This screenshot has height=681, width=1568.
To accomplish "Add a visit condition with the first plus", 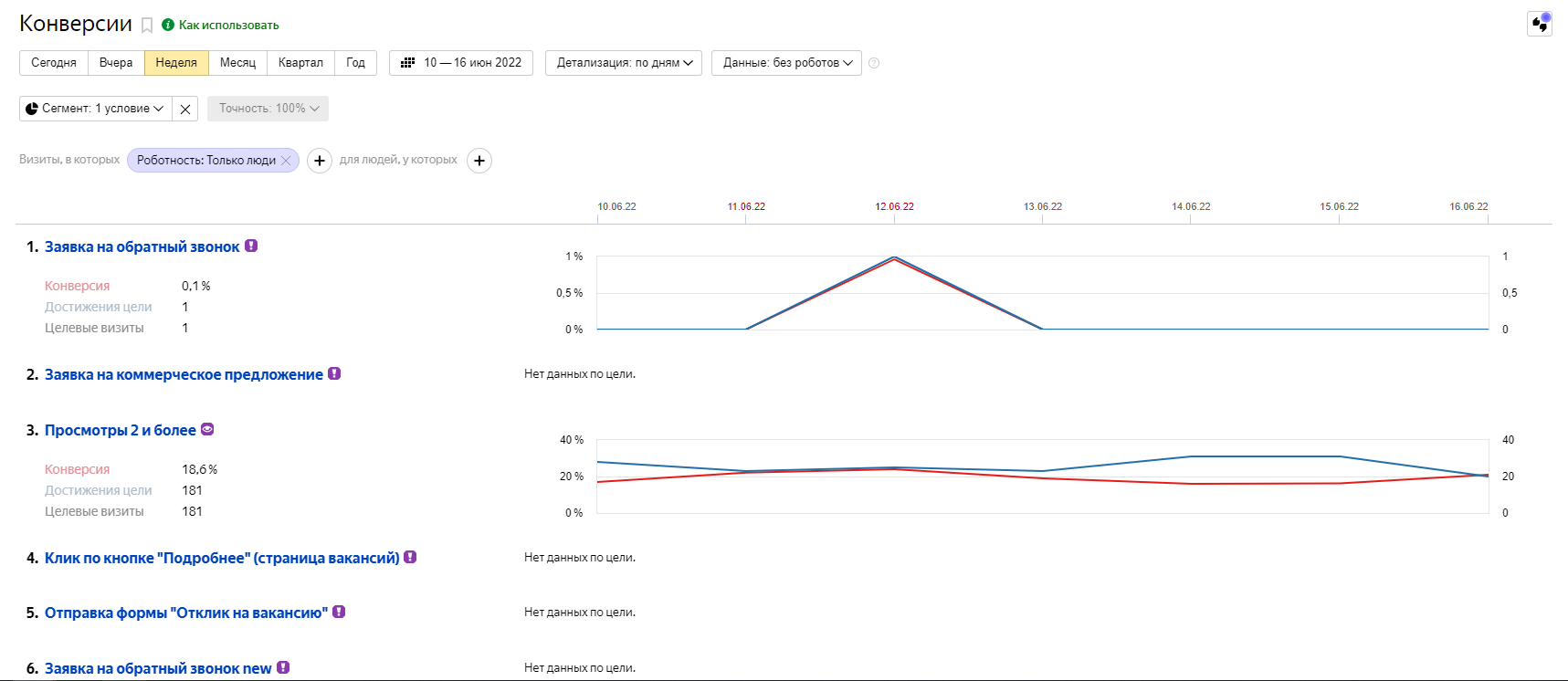I will point(319,161).
